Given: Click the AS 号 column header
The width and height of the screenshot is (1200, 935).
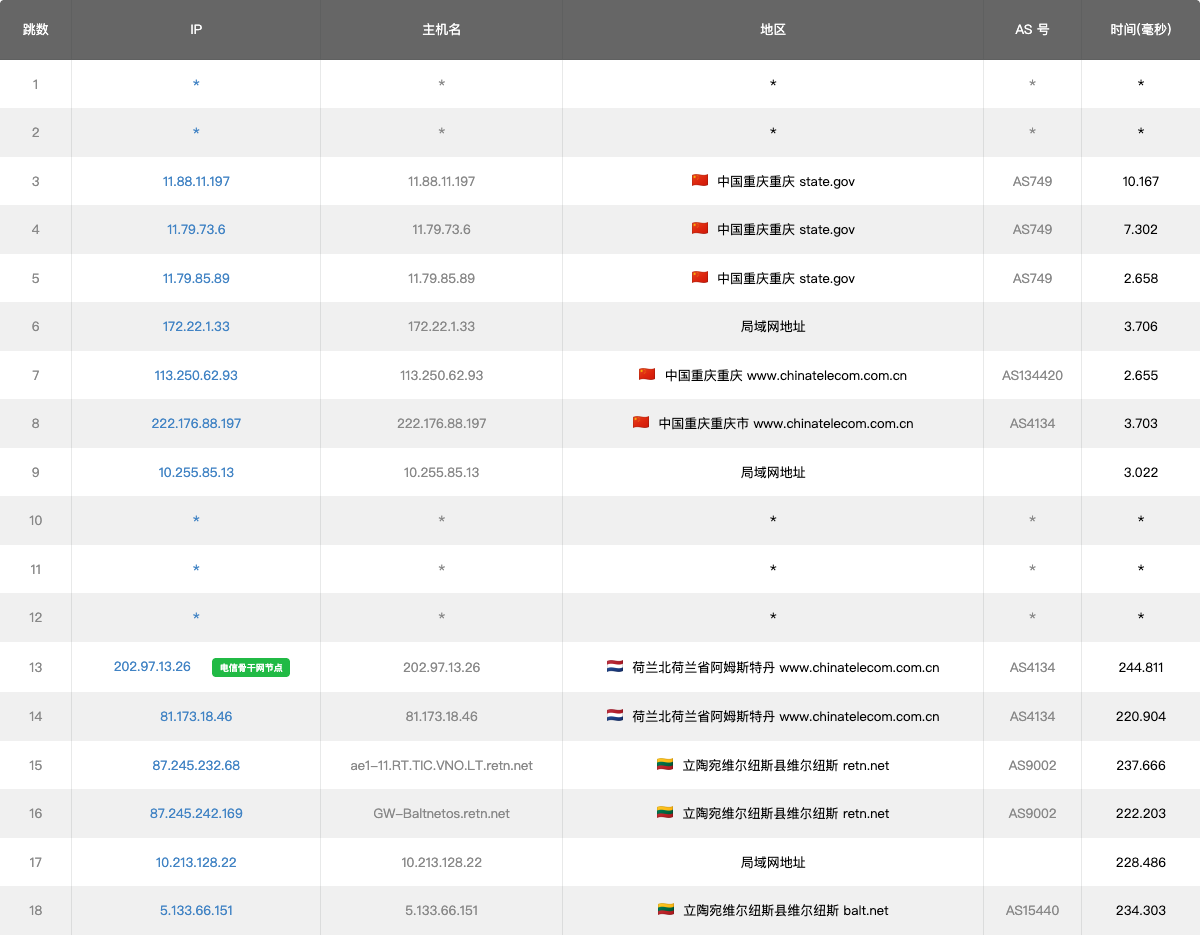Looking at the screenshot, I should [1032, 30].
